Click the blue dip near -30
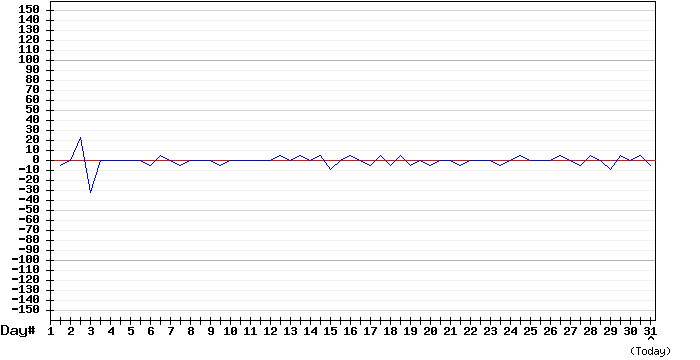700x360 pixels. 91,192
